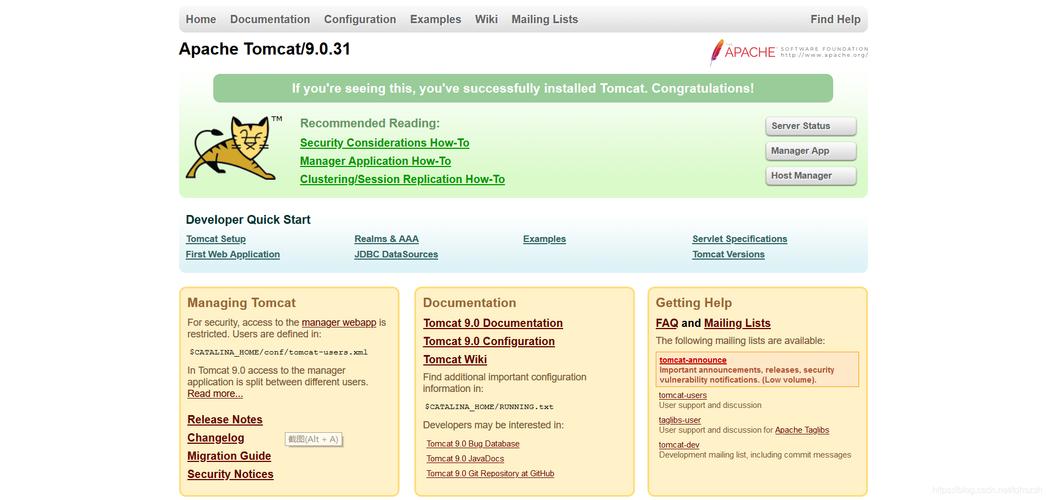Open the tomcat-dev mailing list link
This screenshot has width=1047, height=500.
[679, 445]
